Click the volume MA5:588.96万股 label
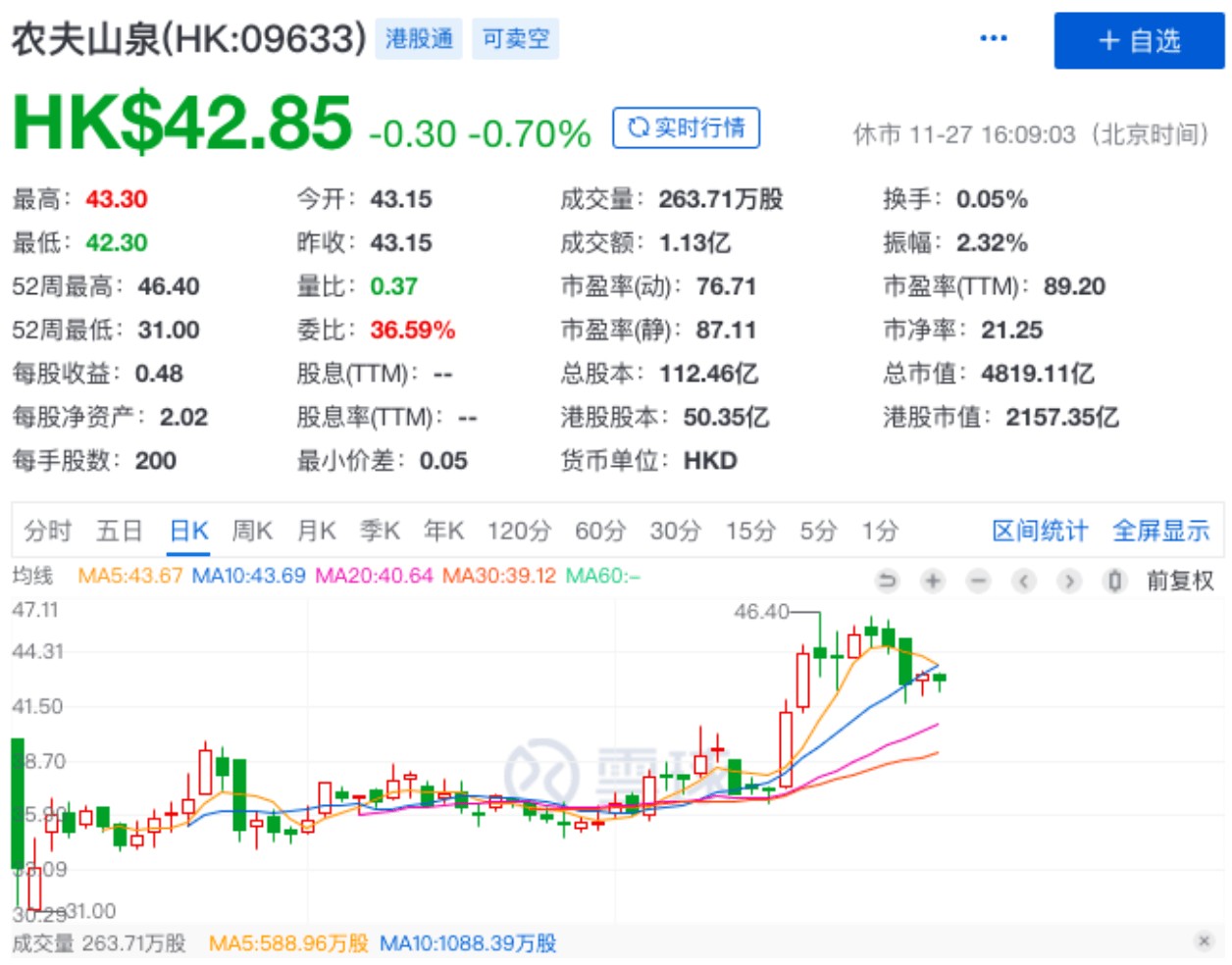 pyautogui.click(x=288, y=943)
